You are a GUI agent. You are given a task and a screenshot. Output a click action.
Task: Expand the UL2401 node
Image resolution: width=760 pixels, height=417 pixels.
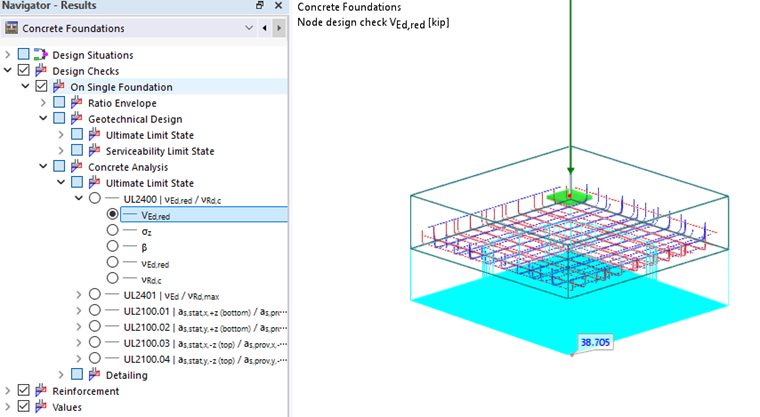coord(79,294)
